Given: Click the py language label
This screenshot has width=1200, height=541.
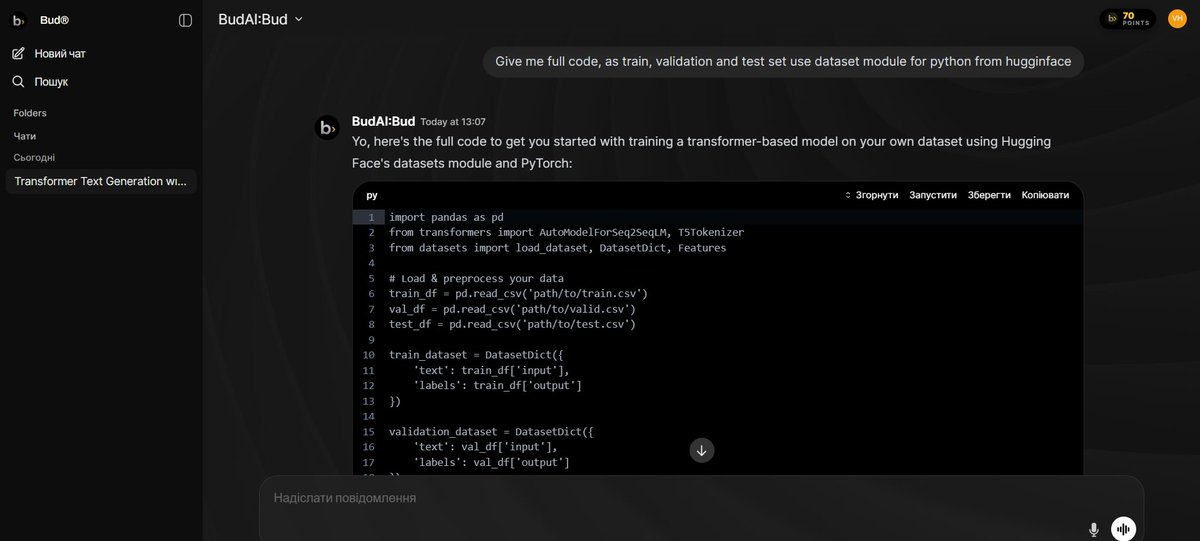Looking at the screenshot, I should point(372,195).
